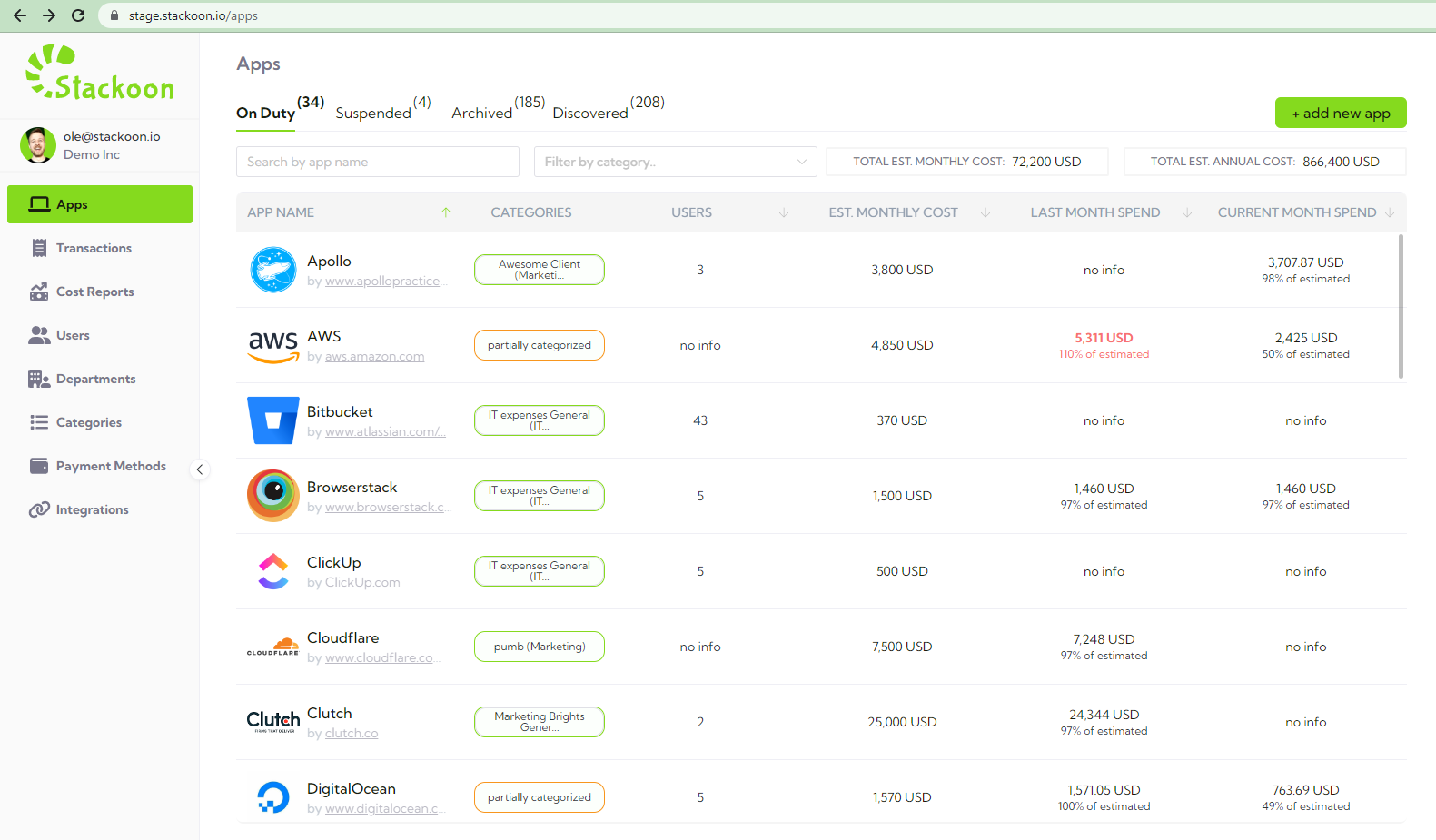Sort by Last Month Spend arrow
This screenshot has width=1436, height=840.
point(1187,212)
